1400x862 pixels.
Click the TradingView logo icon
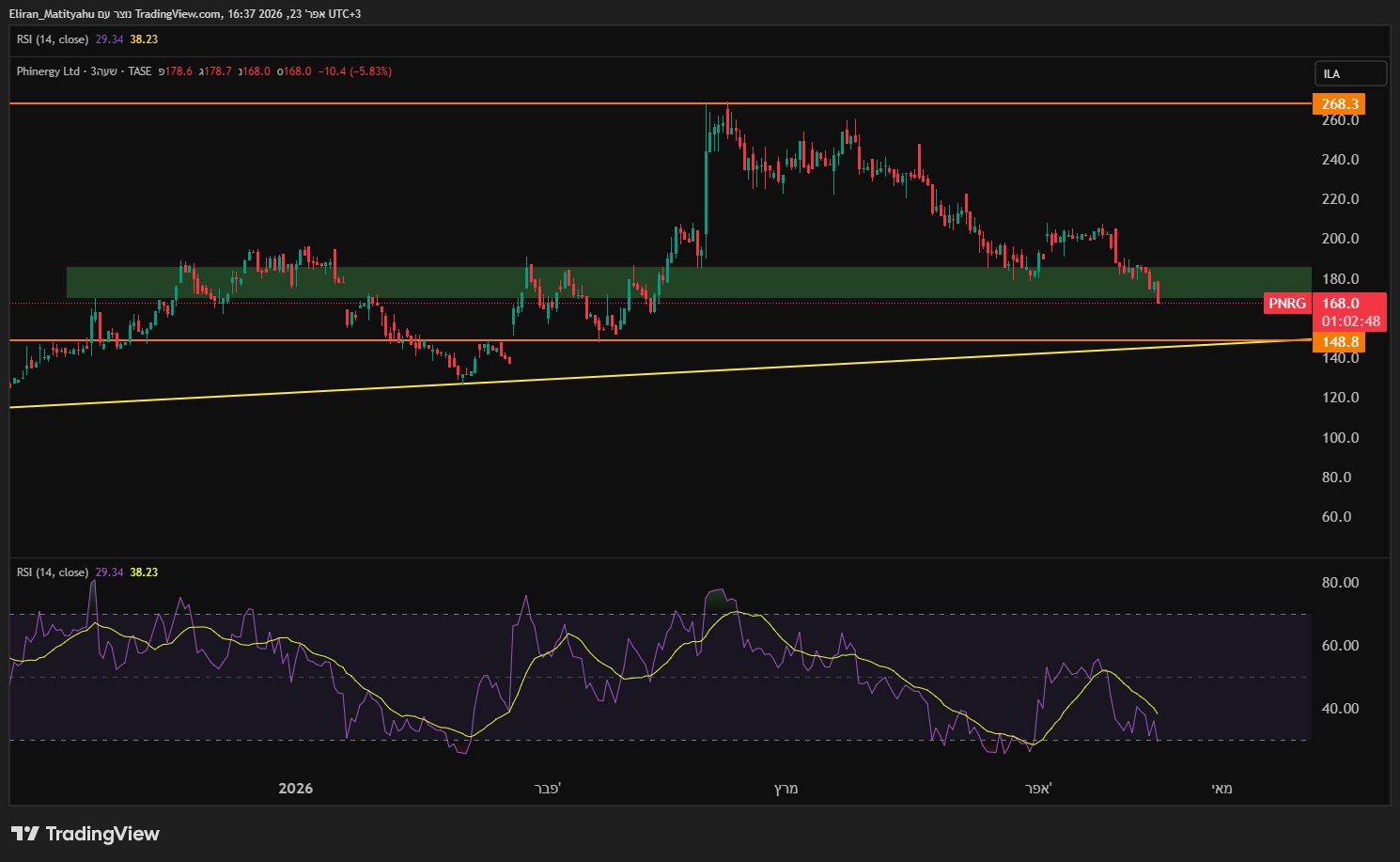pos(25,834)
